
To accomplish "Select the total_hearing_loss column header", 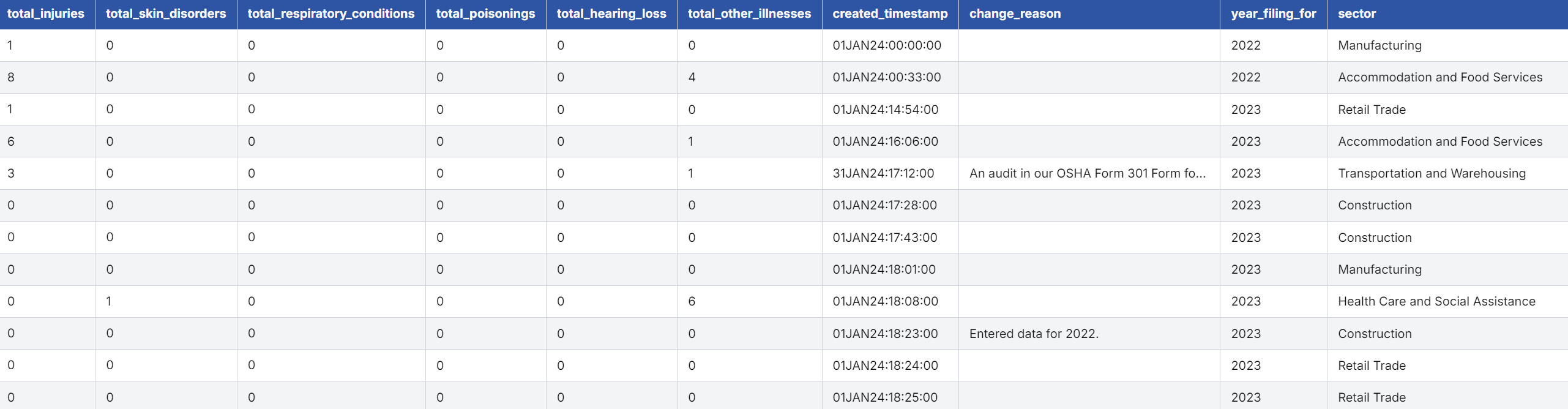I will [x=611, y=13].
